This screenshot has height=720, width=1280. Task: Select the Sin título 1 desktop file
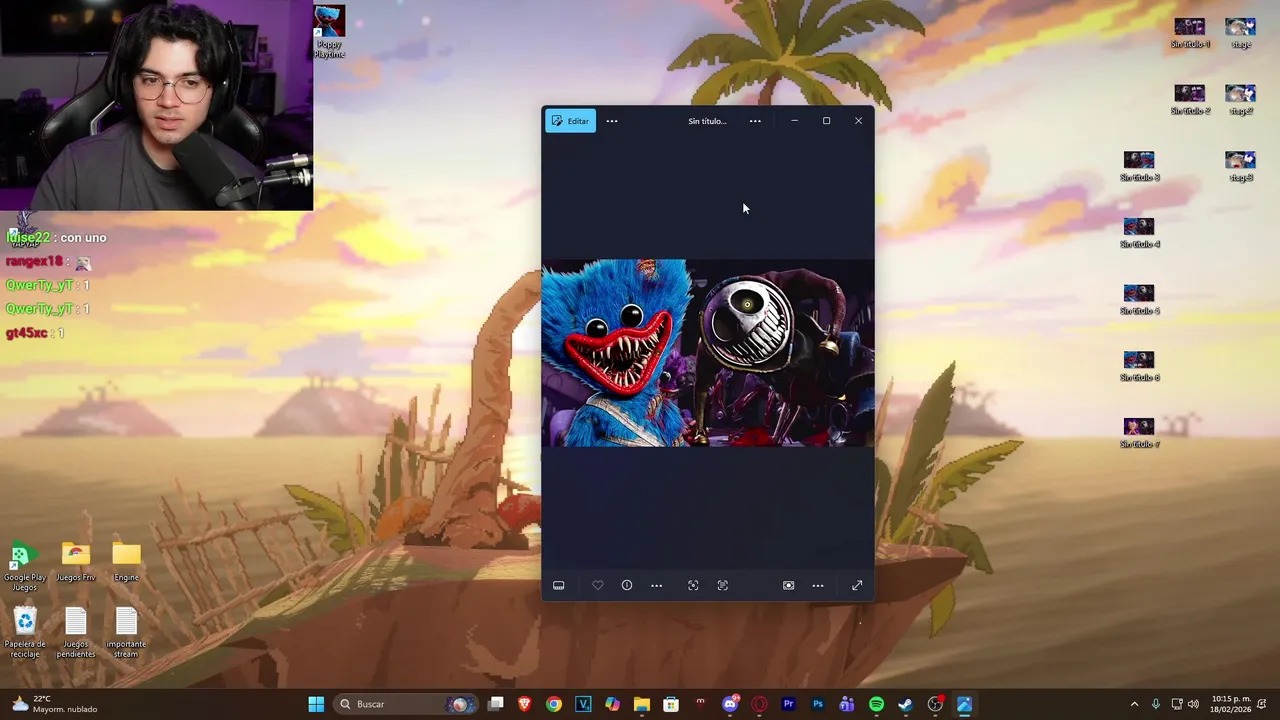click(1190, 33)
